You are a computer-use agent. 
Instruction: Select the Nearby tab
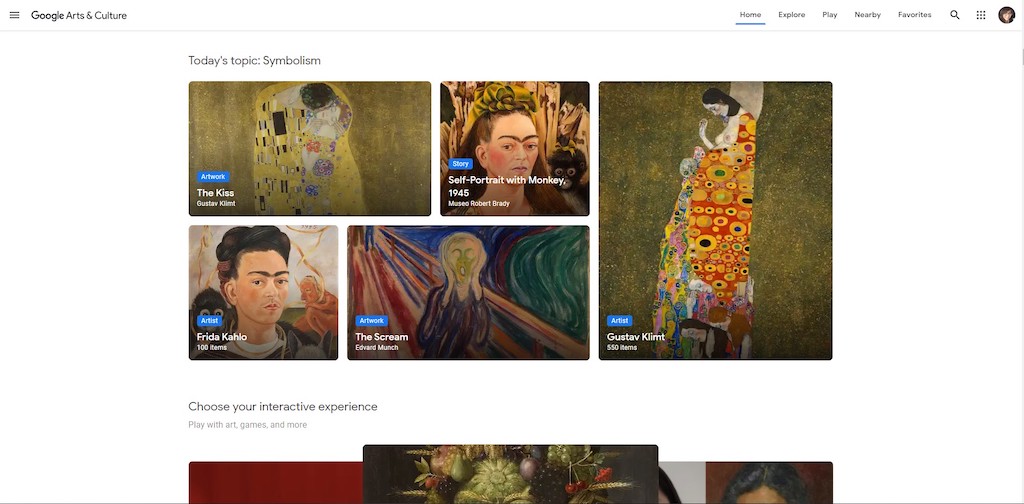click(867, 15)
